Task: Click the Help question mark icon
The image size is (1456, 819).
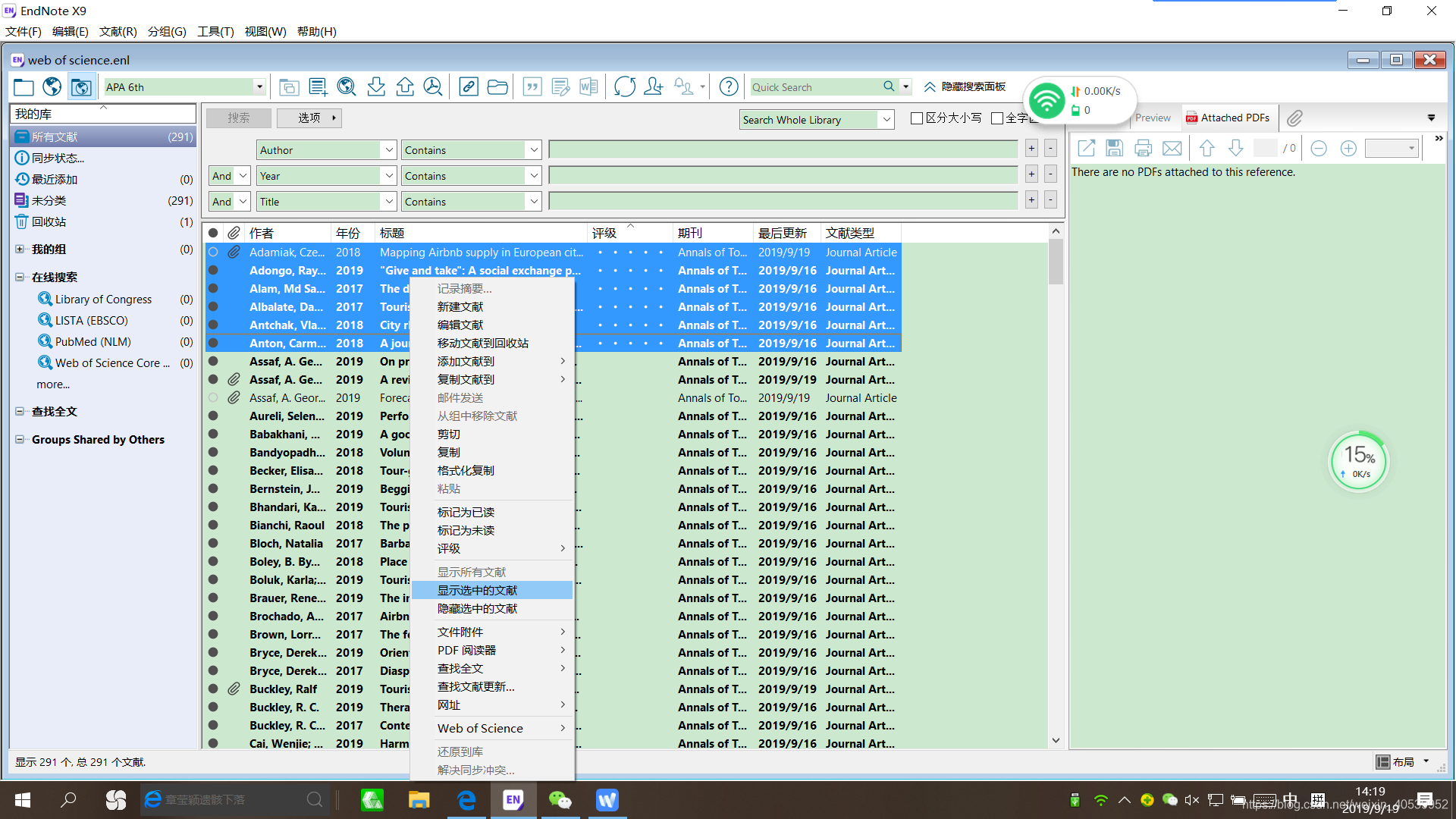Action: coord(728,87)
